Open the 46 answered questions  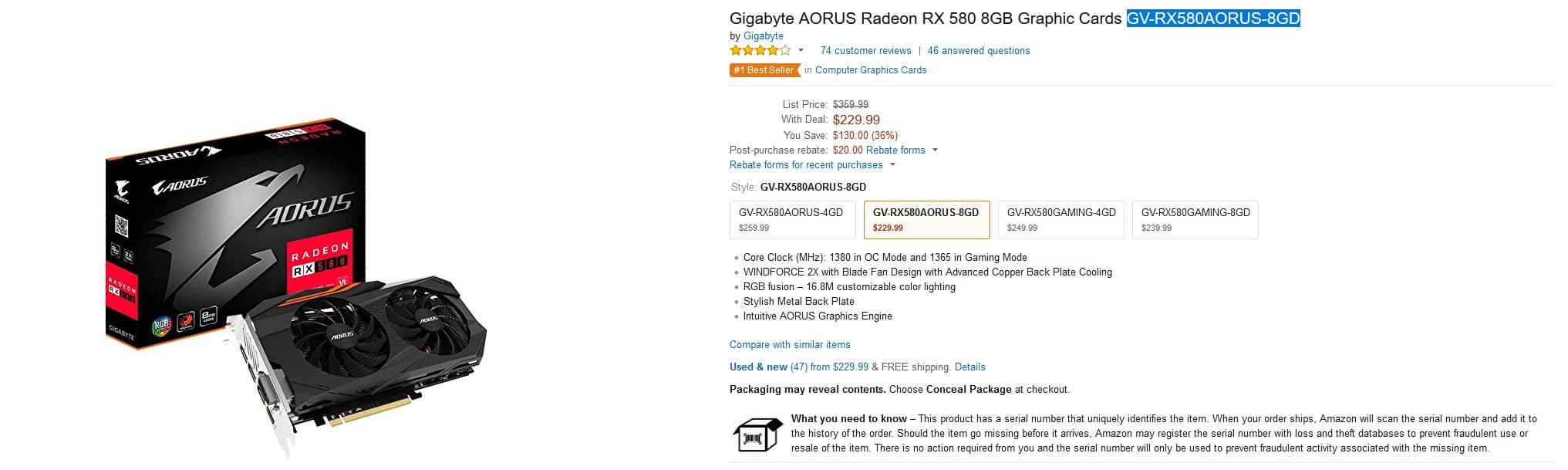click(x=978, y=50)
